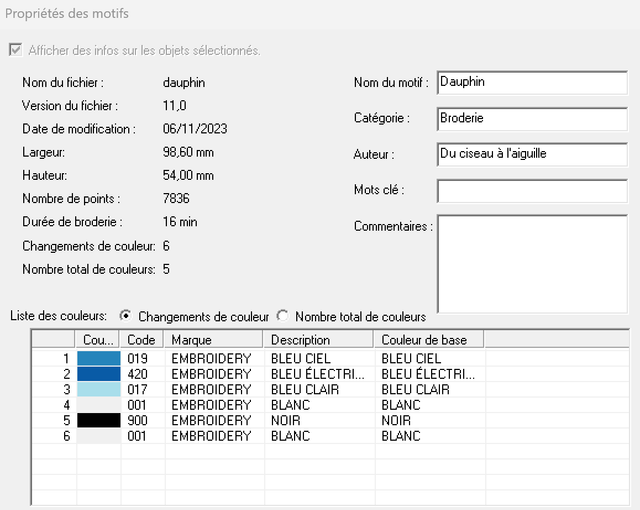Click the 'Cou...' color column header

click(98, 340)
